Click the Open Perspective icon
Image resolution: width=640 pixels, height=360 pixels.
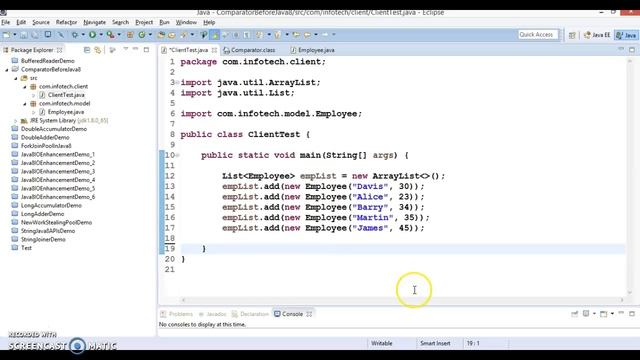(572, 36)
